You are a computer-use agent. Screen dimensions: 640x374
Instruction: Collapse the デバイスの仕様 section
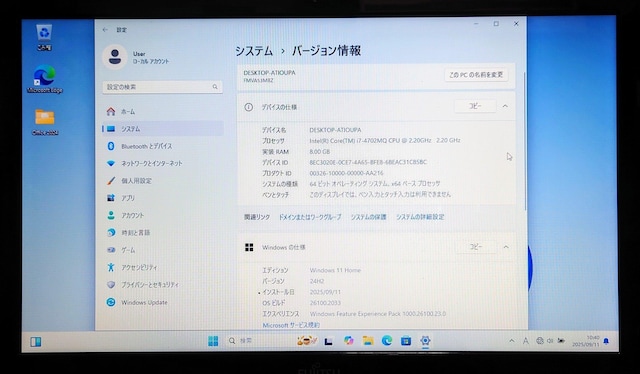(505, 106)
